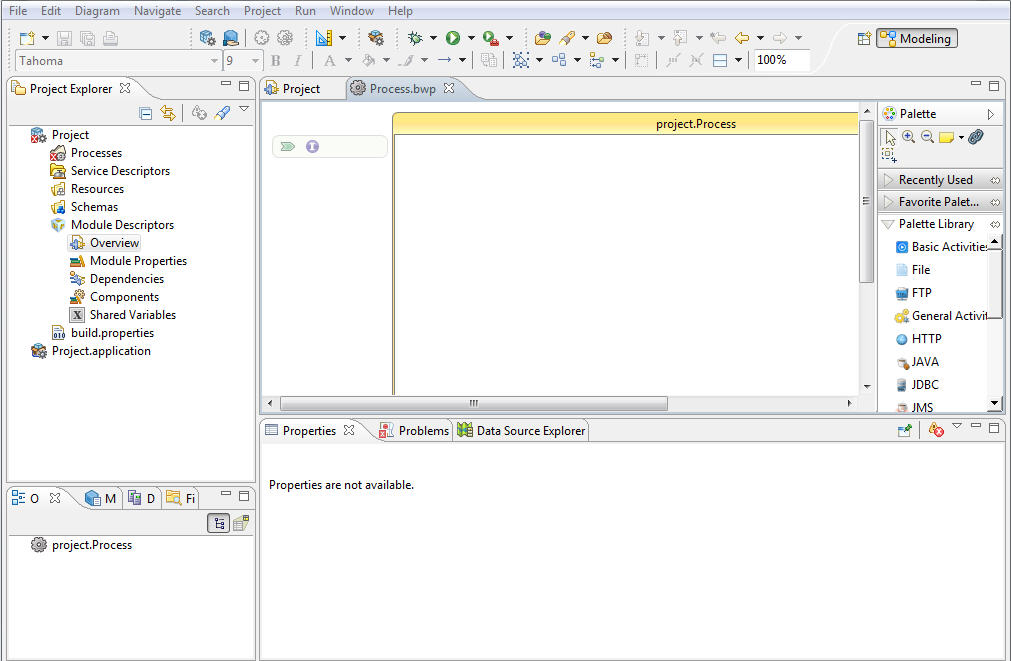Open Module Properties in project tree
The image size is (1011, 661).
(x=138, y=261)
